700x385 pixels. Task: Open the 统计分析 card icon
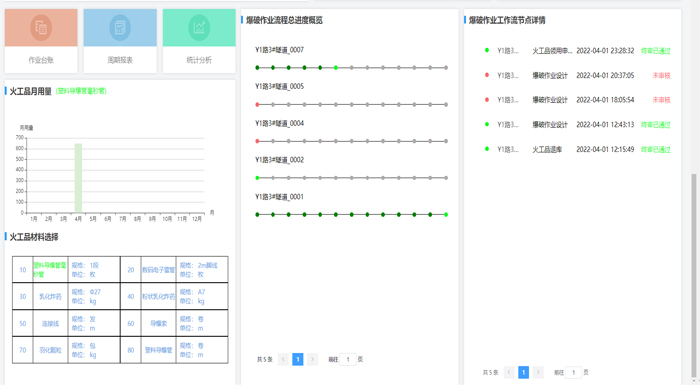199,28
